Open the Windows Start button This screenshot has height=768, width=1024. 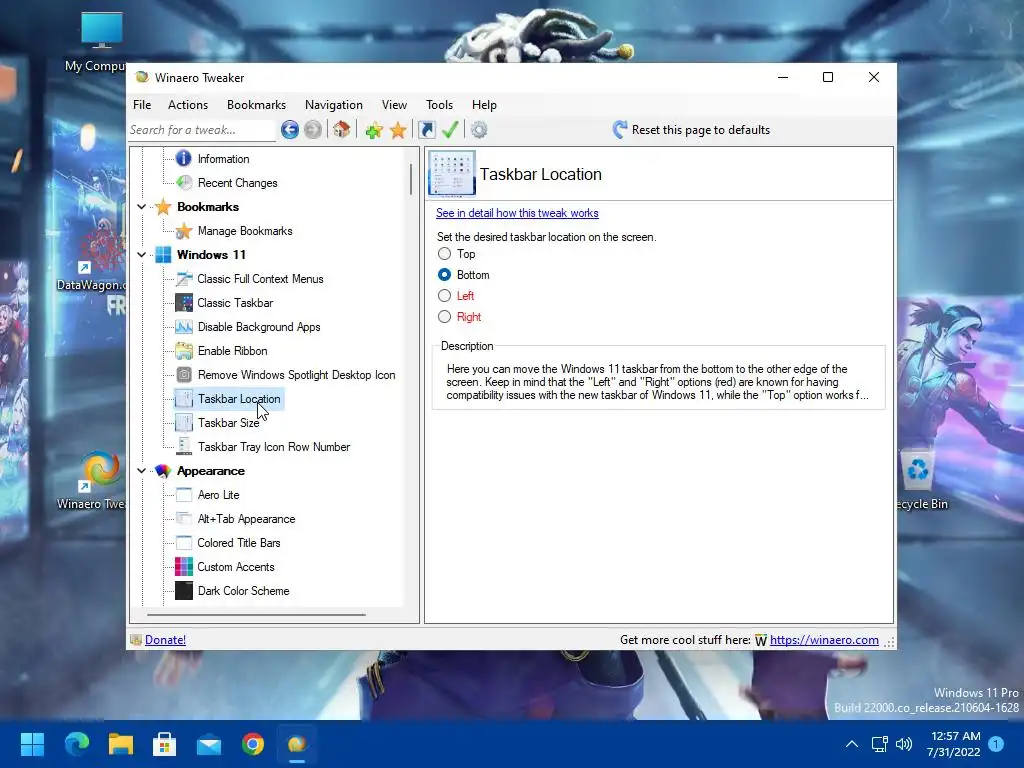pyautogui.click(x=32, y=744)
